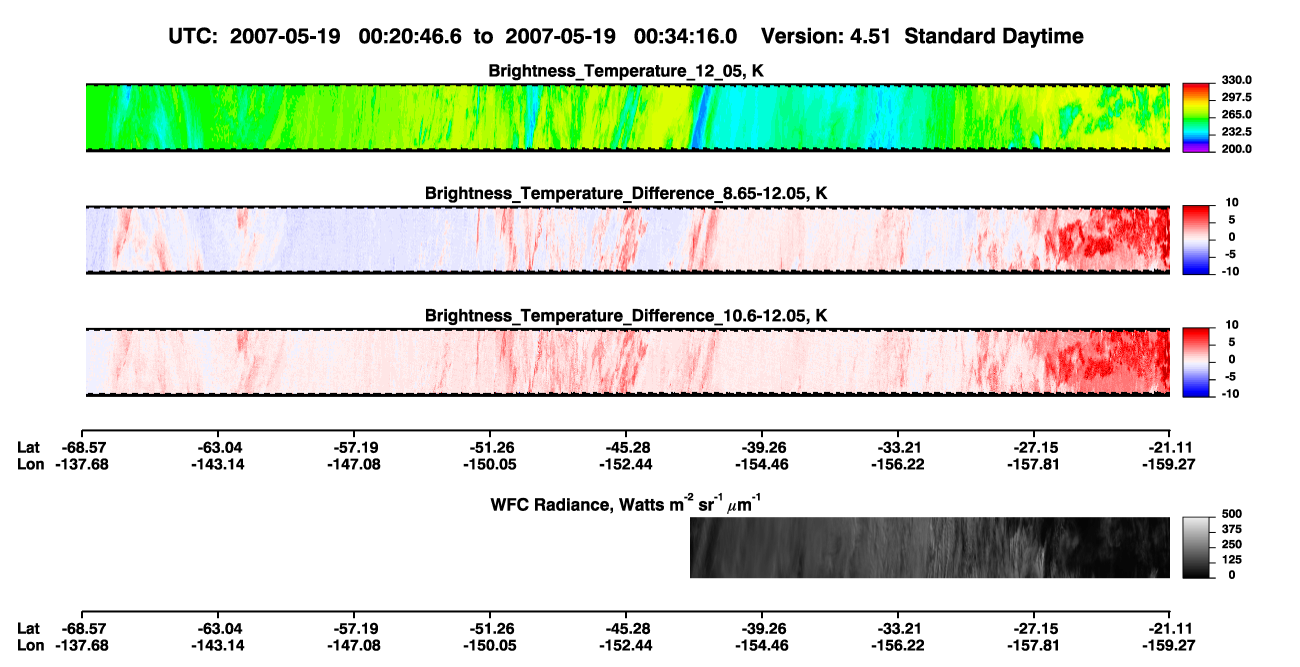Click -152.44 longitude on the upper axis
This screenshot has height=667, width=1300.
click(626, 463)
